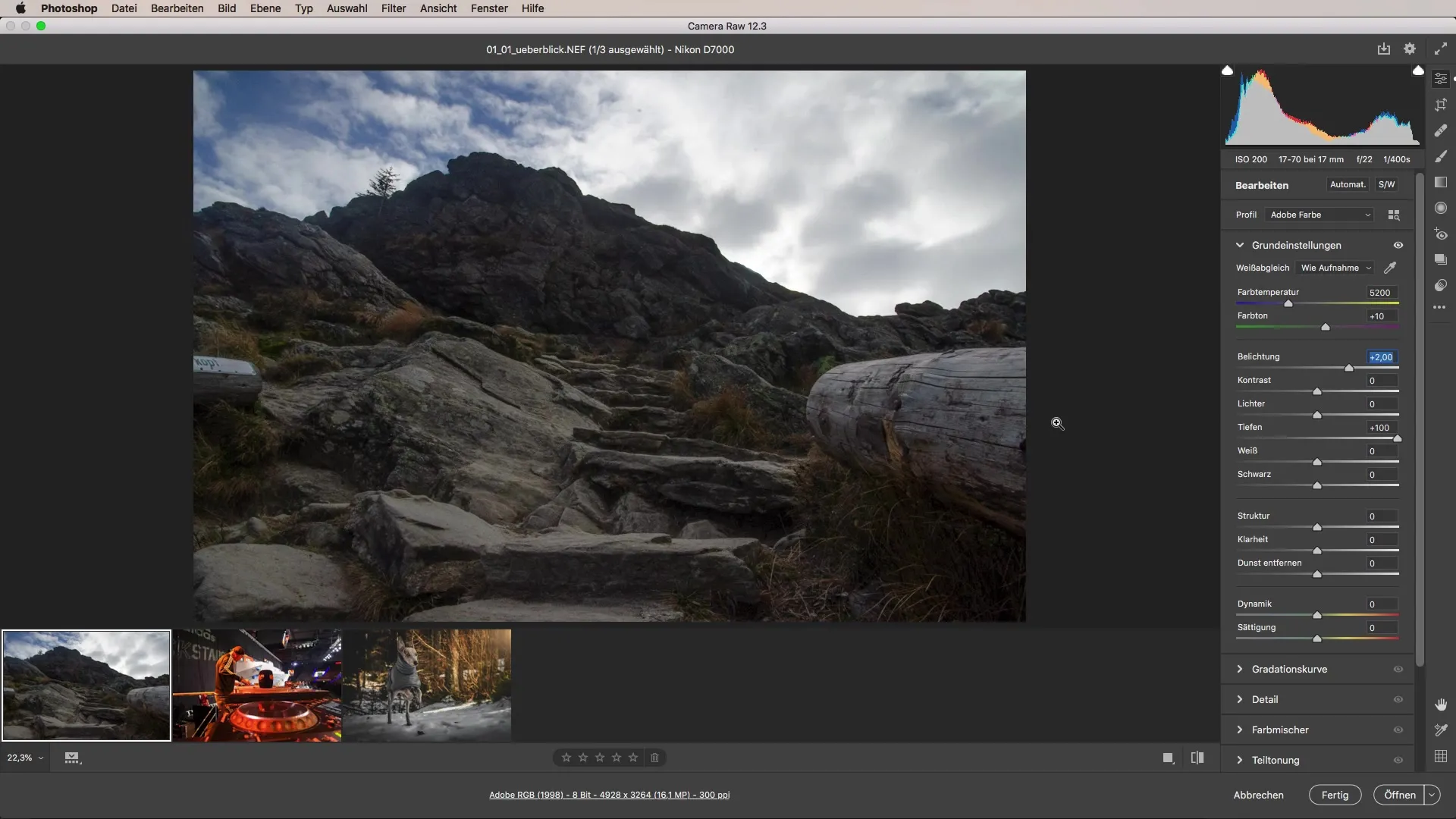Expand the Farbmischer section
Image resolution: width=1456 pixels, height=819 pixels.
point(1240,730)
